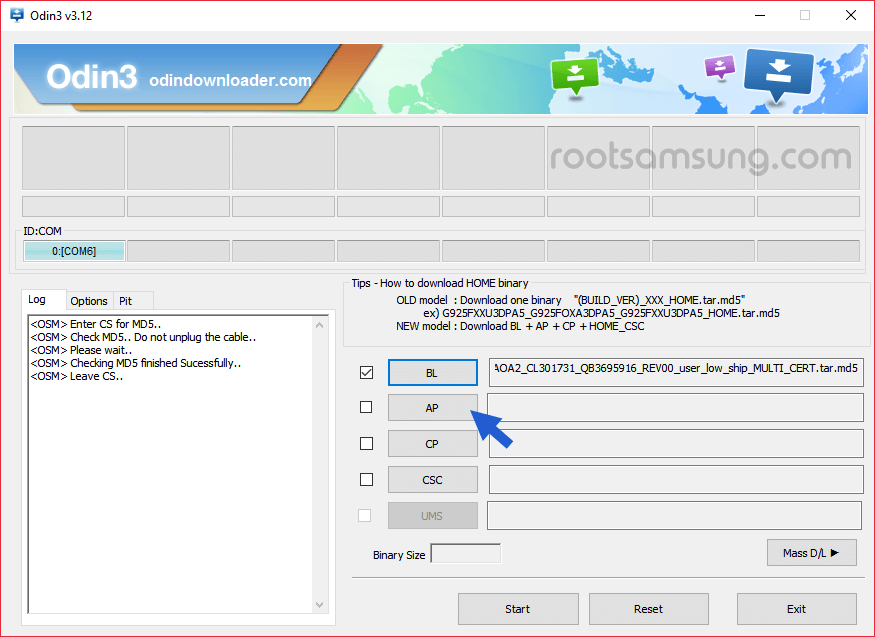The height and width of the screenshot is (637, 875).
Task: Click the odindownloader.com banner text
Action: coord(230,80)
